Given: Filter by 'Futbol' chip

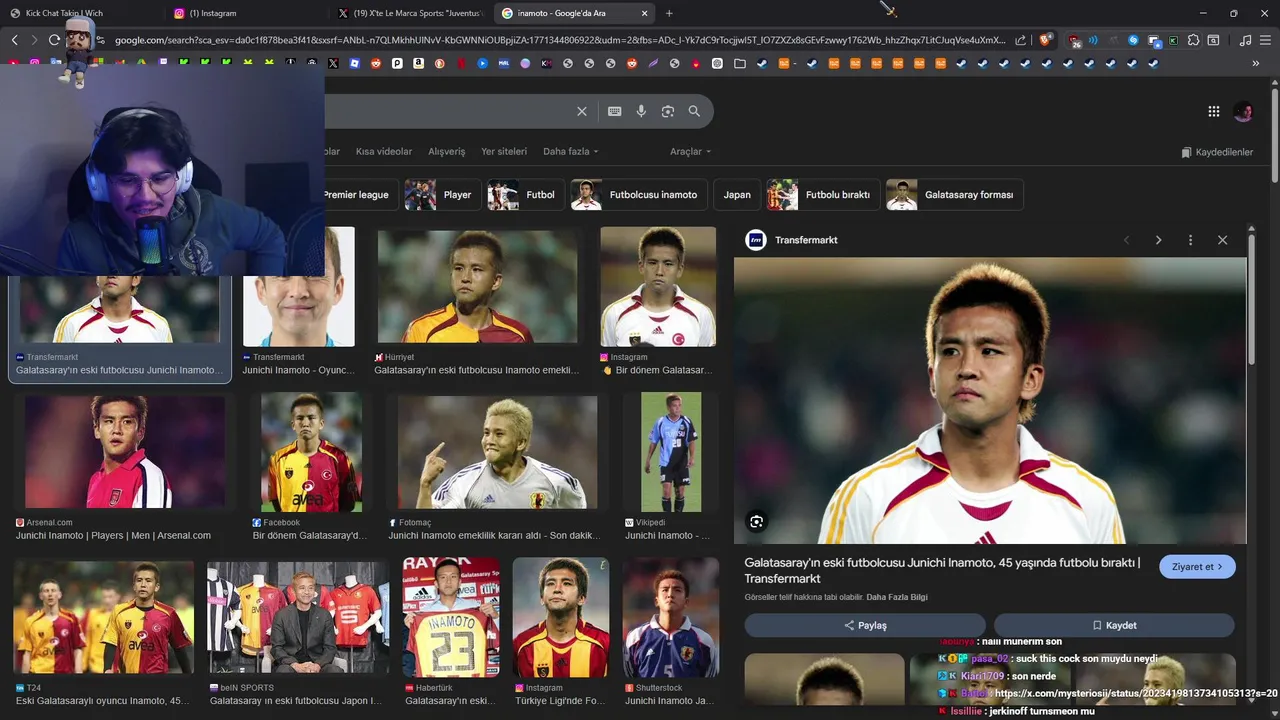Looking at the screenshot, I should (x=525, y=195).
